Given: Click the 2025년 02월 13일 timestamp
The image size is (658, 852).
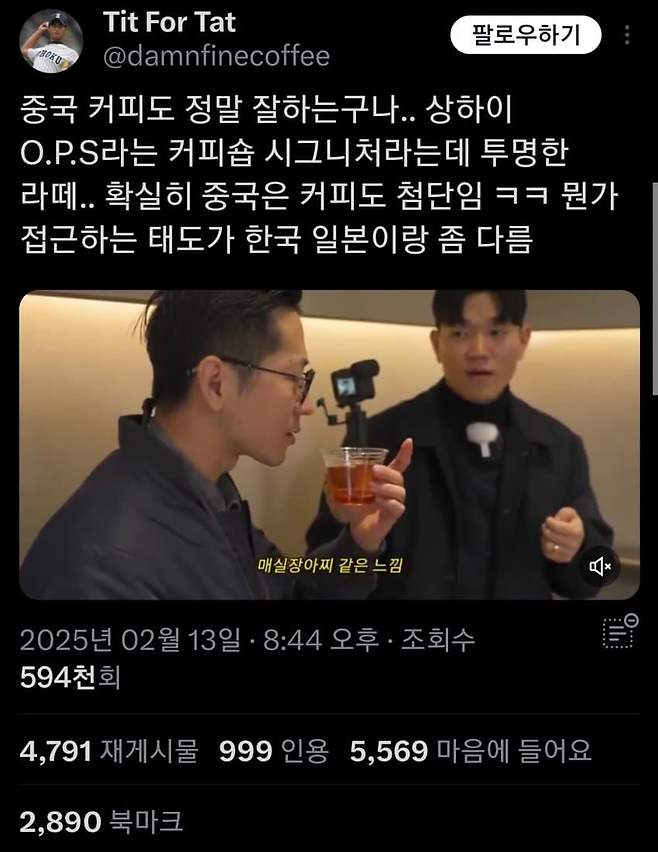Looking at the screenshot, I should tap(130, 640).
